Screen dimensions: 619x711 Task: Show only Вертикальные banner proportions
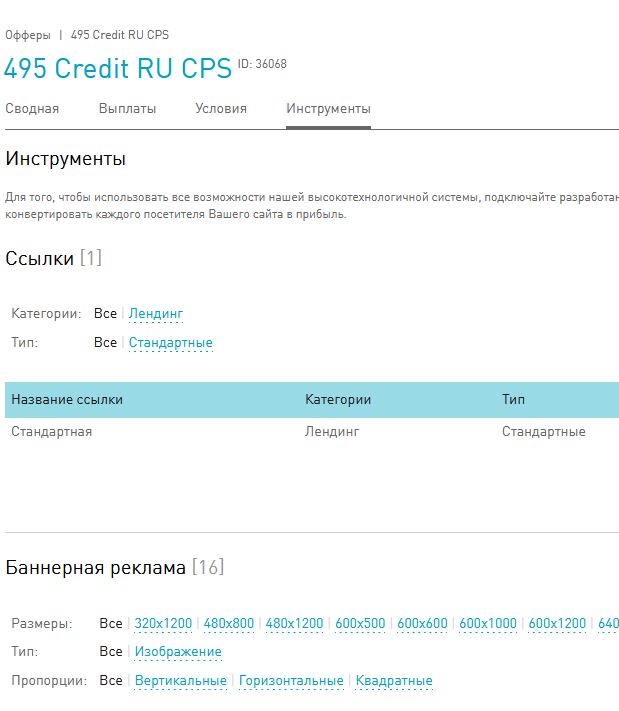[180, 681]
